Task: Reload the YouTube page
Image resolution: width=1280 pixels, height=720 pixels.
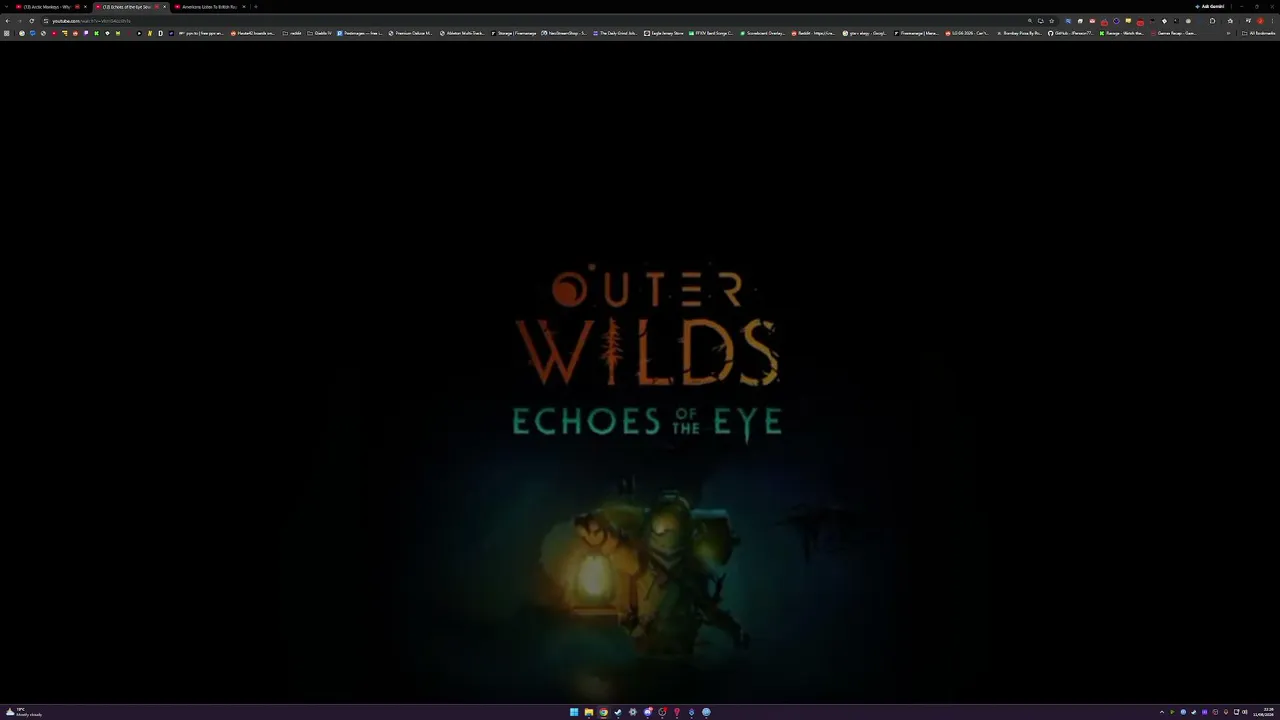Action: (31, 21)
